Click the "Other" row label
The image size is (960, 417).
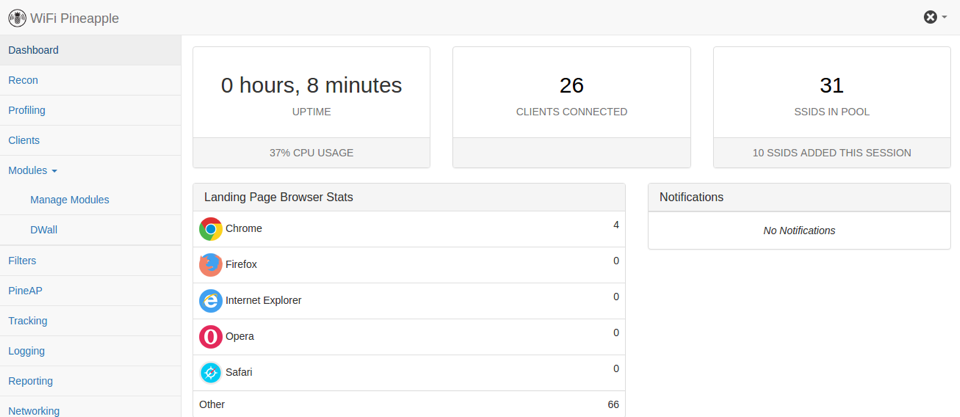click(212, 404)
